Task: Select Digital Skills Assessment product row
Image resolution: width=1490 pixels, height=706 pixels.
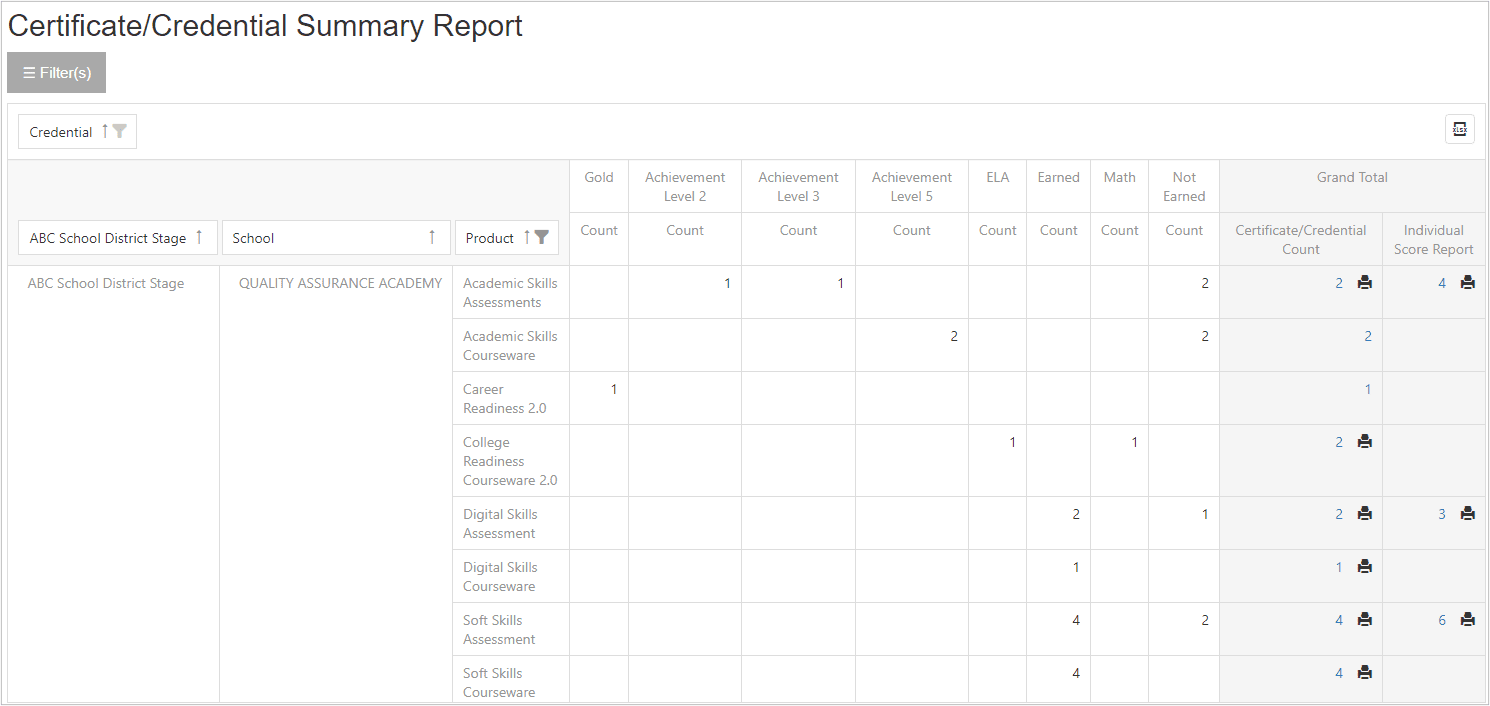Action: point(510,523)
